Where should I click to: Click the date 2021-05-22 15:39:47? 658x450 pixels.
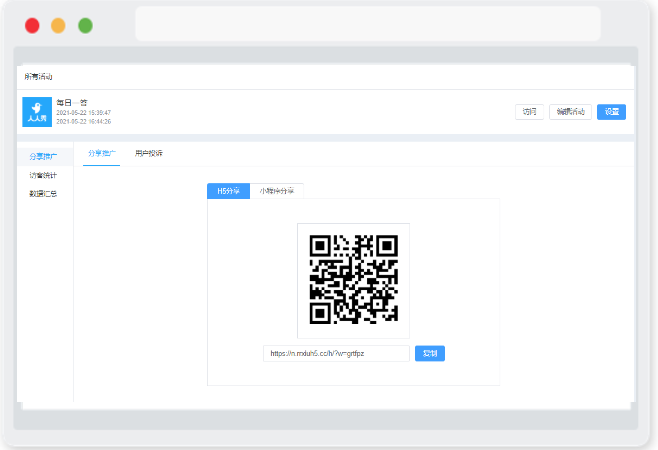[84, 112]
